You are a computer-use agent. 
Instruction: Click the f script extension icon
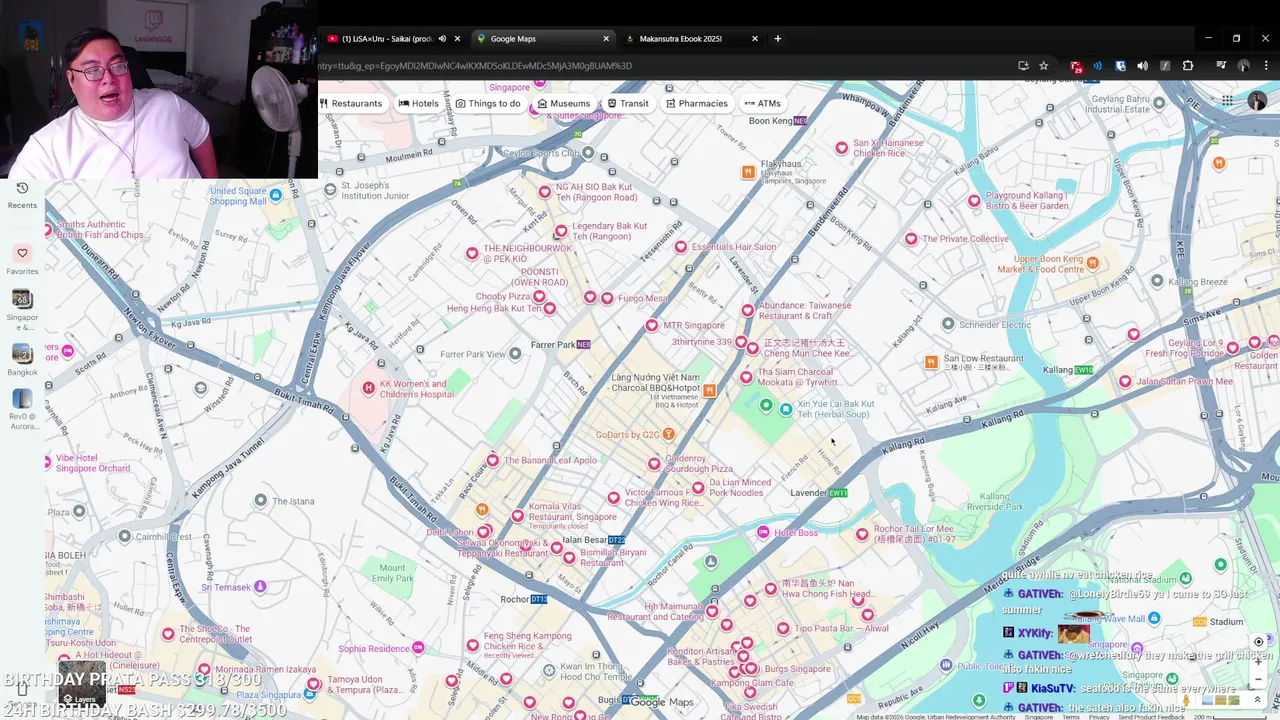[x=1165, y=66]
